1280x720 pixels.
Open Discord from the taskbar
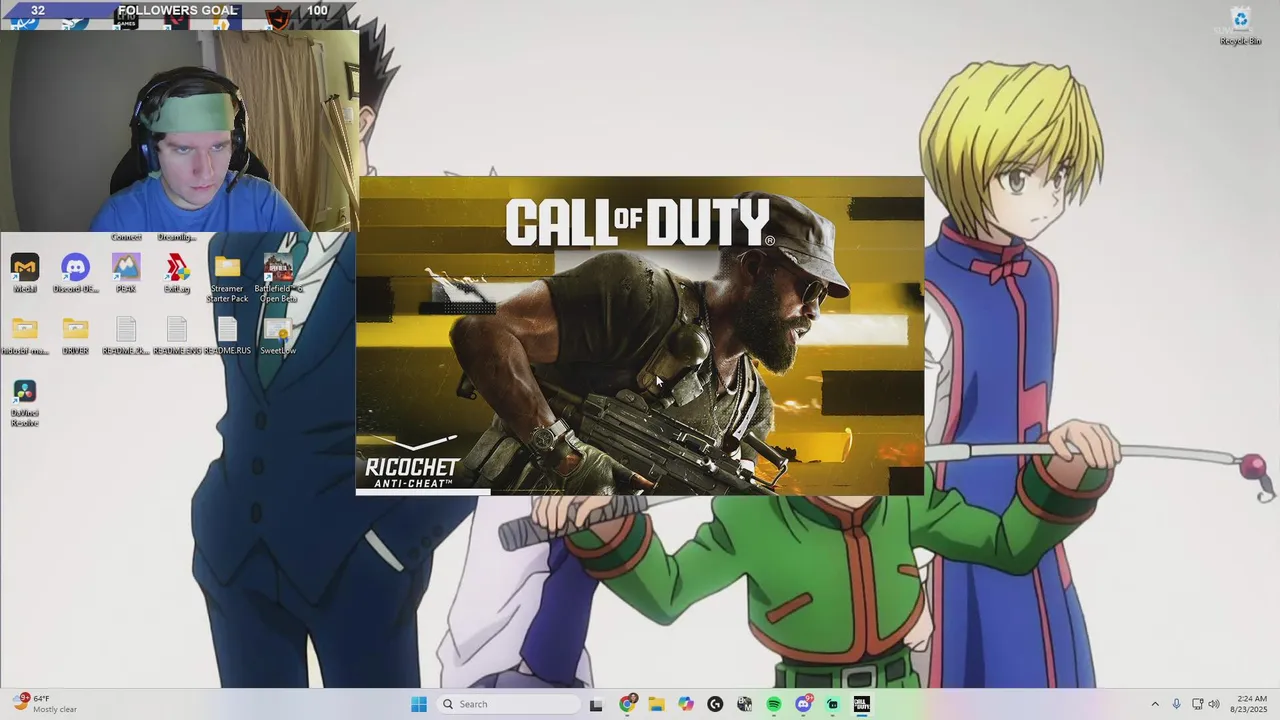coord(803,704)
